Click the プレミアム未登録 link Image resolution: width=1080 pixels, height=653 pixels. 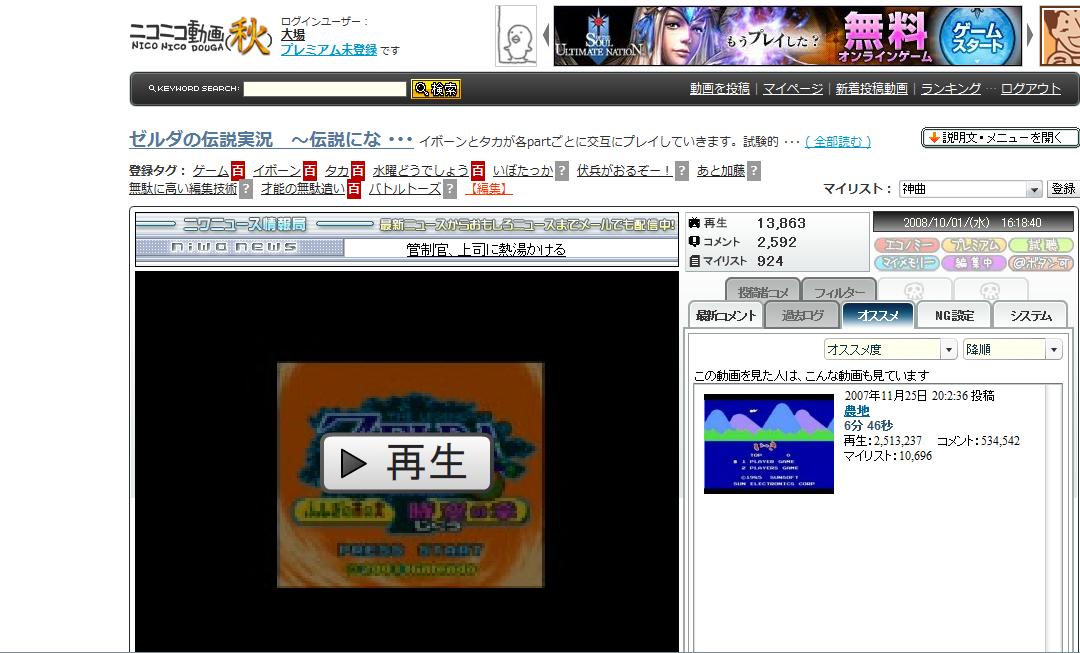[x=329, y=50]
